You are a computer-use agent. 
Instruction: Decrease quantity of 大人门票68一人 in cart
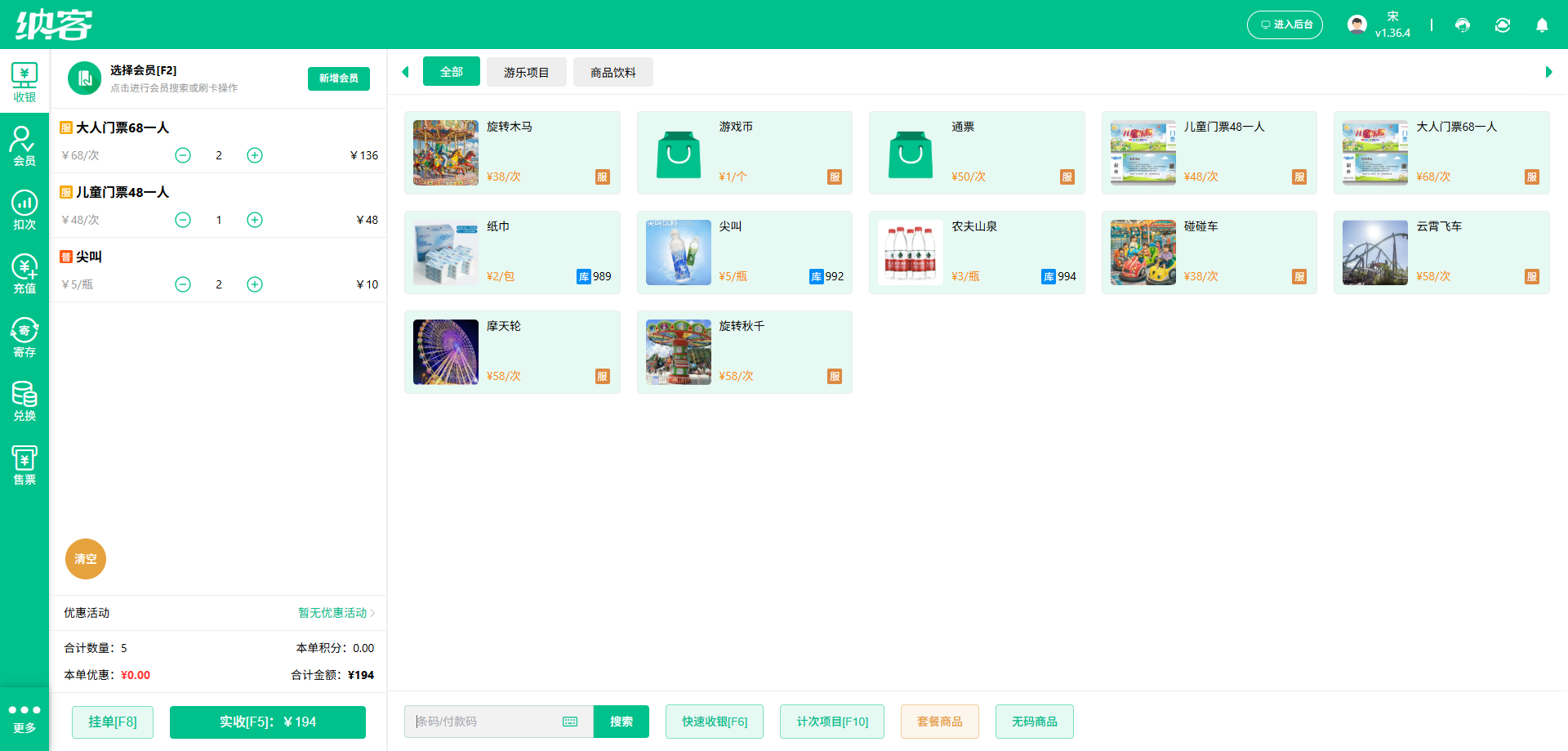point(183,155)
